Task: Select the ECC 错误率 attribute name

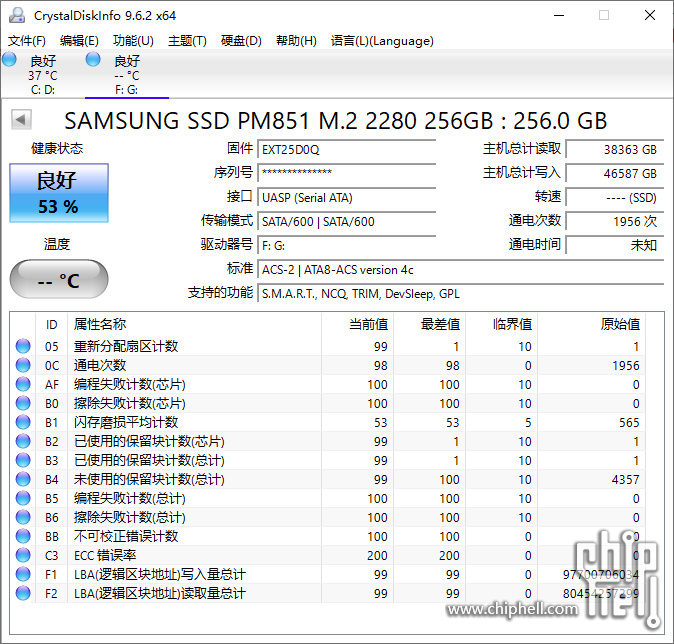Action: point(105,555)
